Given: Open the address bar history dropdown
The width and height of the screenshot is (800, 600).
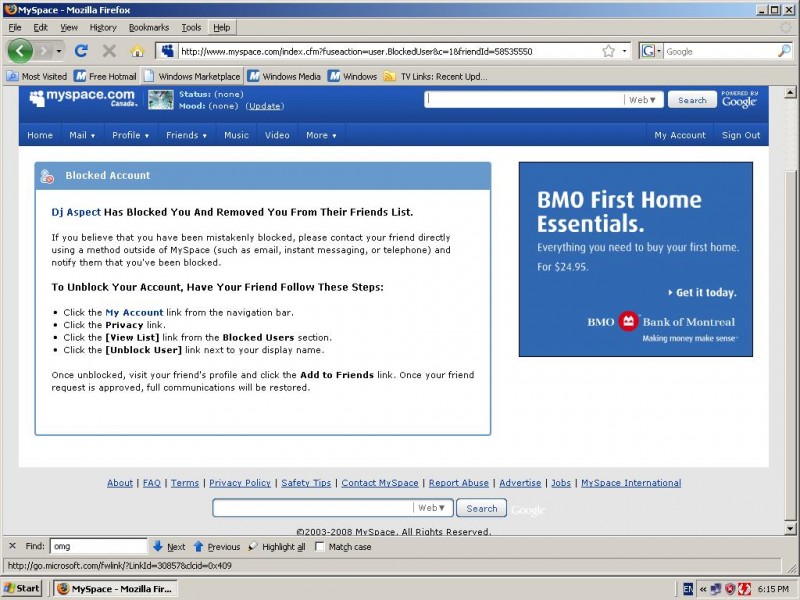Looking at the screenshot, I should (x=624, y=51).
